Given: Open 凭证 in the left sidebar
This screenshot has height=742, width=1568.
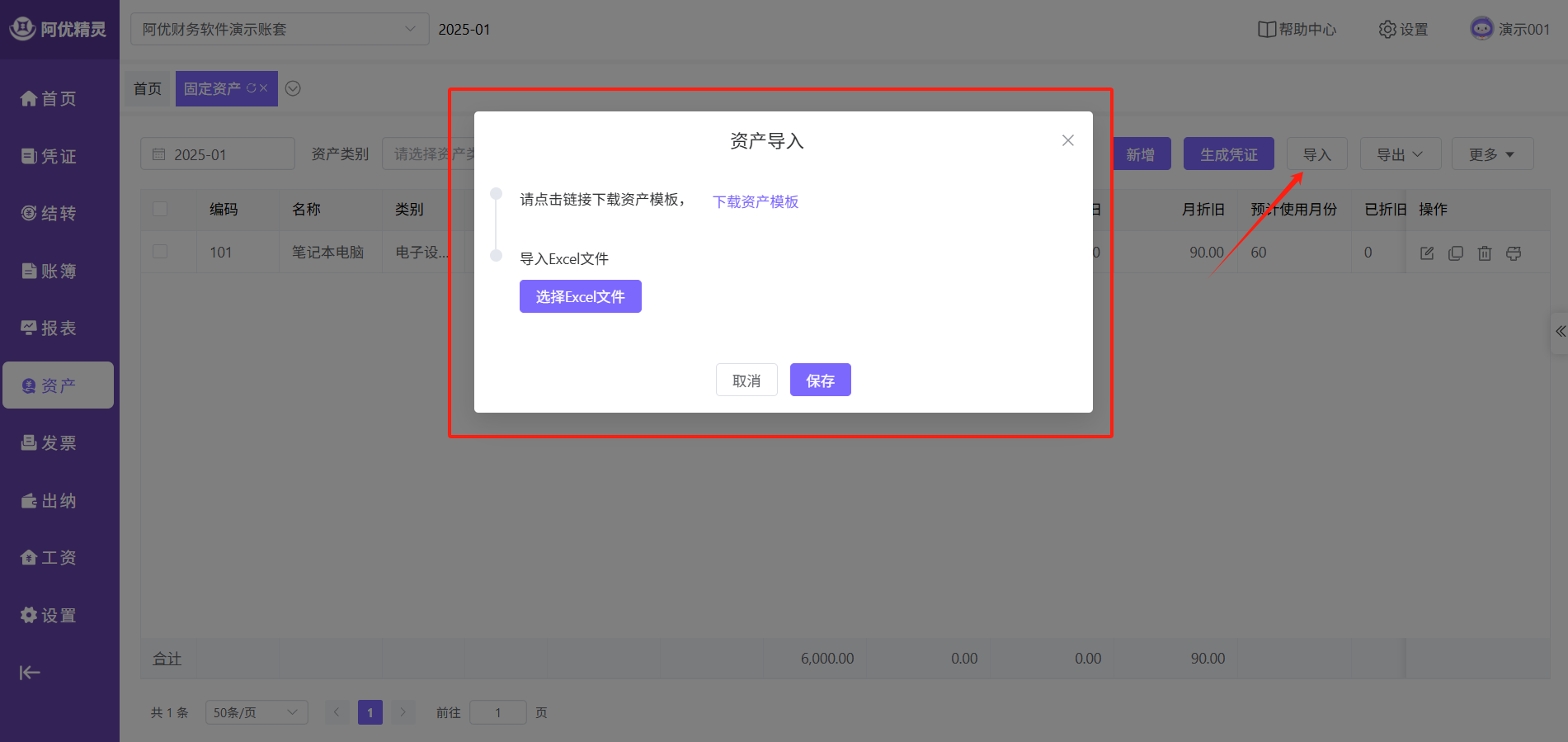Looking at the screenshot, I should [x=49, y=156].
